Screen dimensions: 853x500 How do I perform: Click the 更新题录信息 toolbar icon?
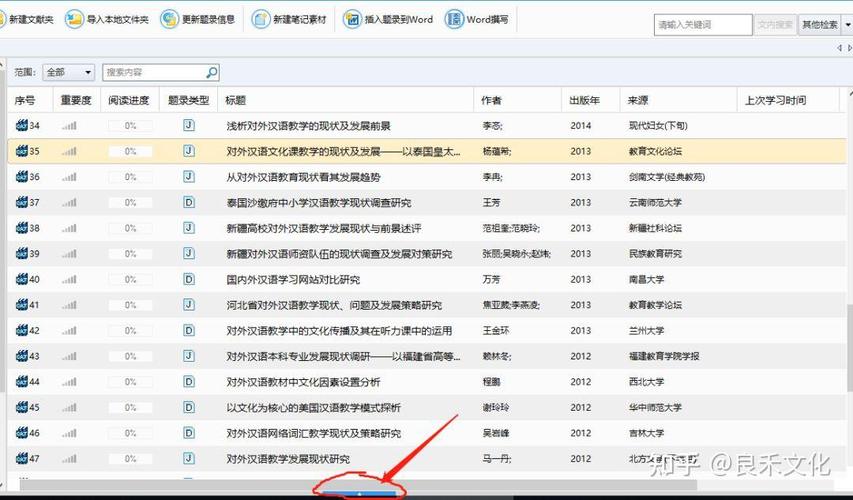tap(170, 20)
